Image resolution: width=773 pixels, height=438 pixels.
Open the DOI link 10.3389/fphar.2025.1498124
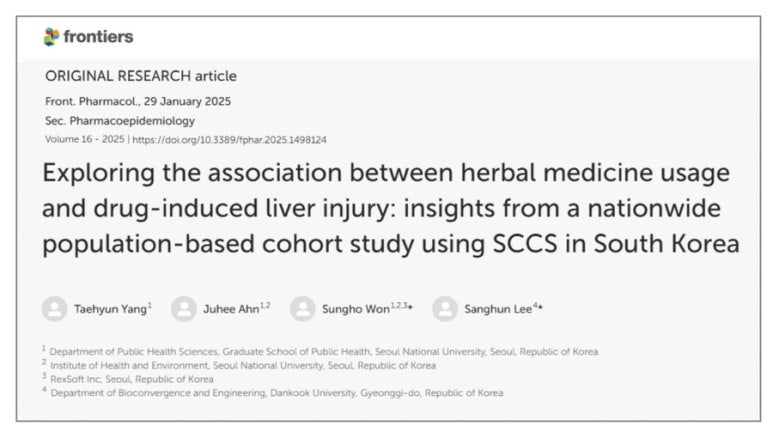pyautogui.click(x=229, y=140)
